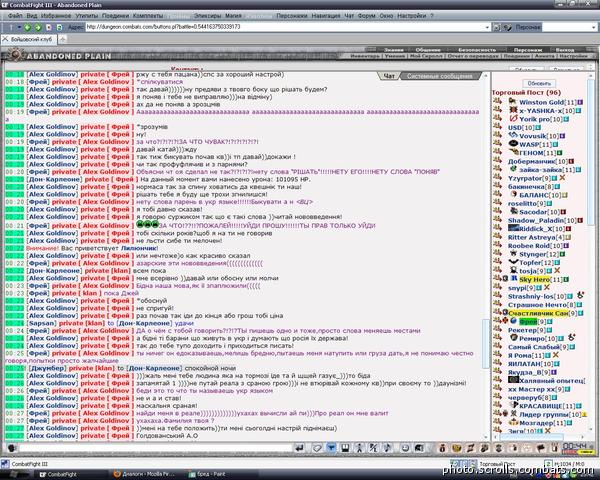Switch to Системные сообщения tab
The image size is (600, 480).
(x=439, y=76)
